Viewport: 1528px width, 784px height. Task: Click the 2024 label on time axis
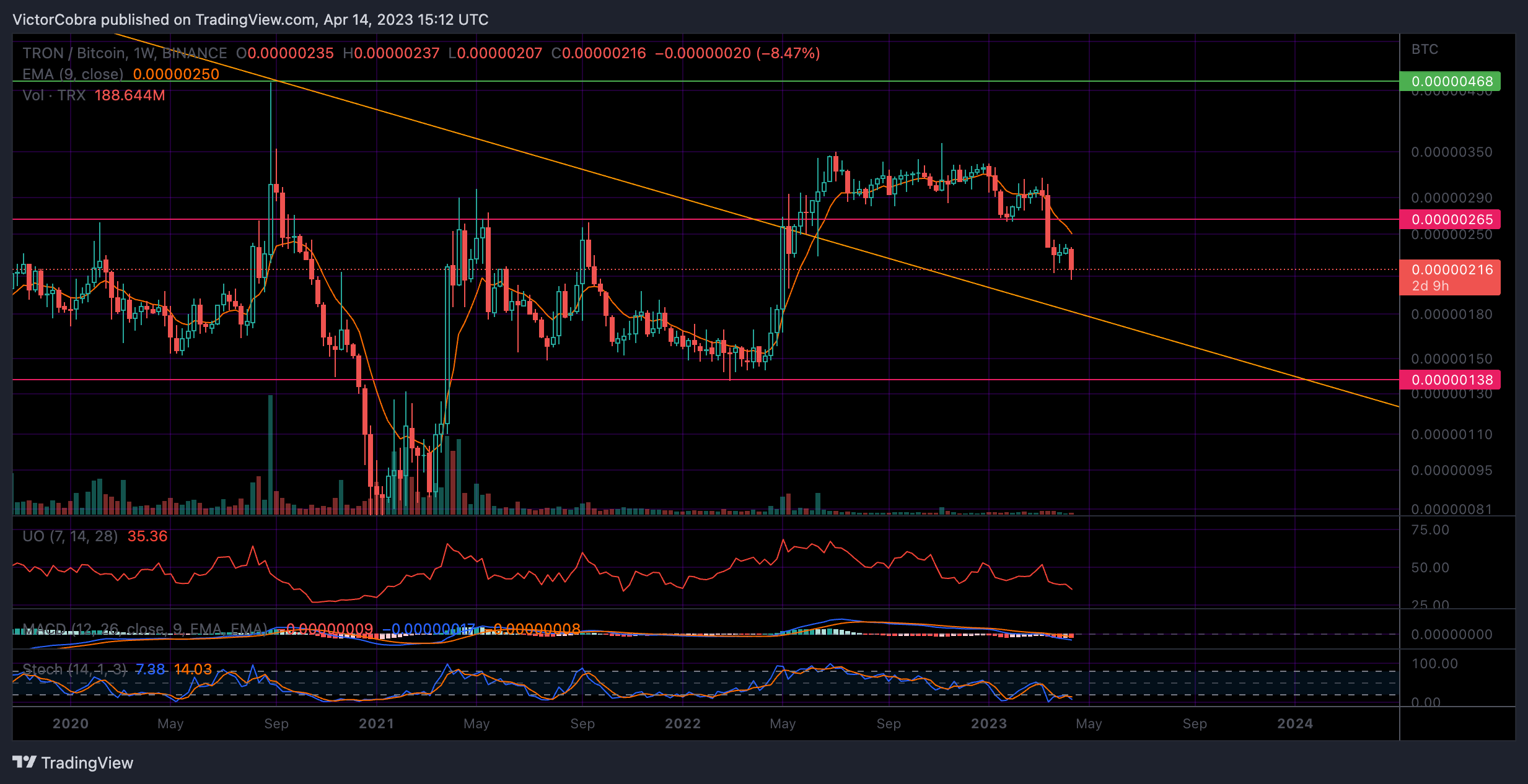[x=1295, y=723]
